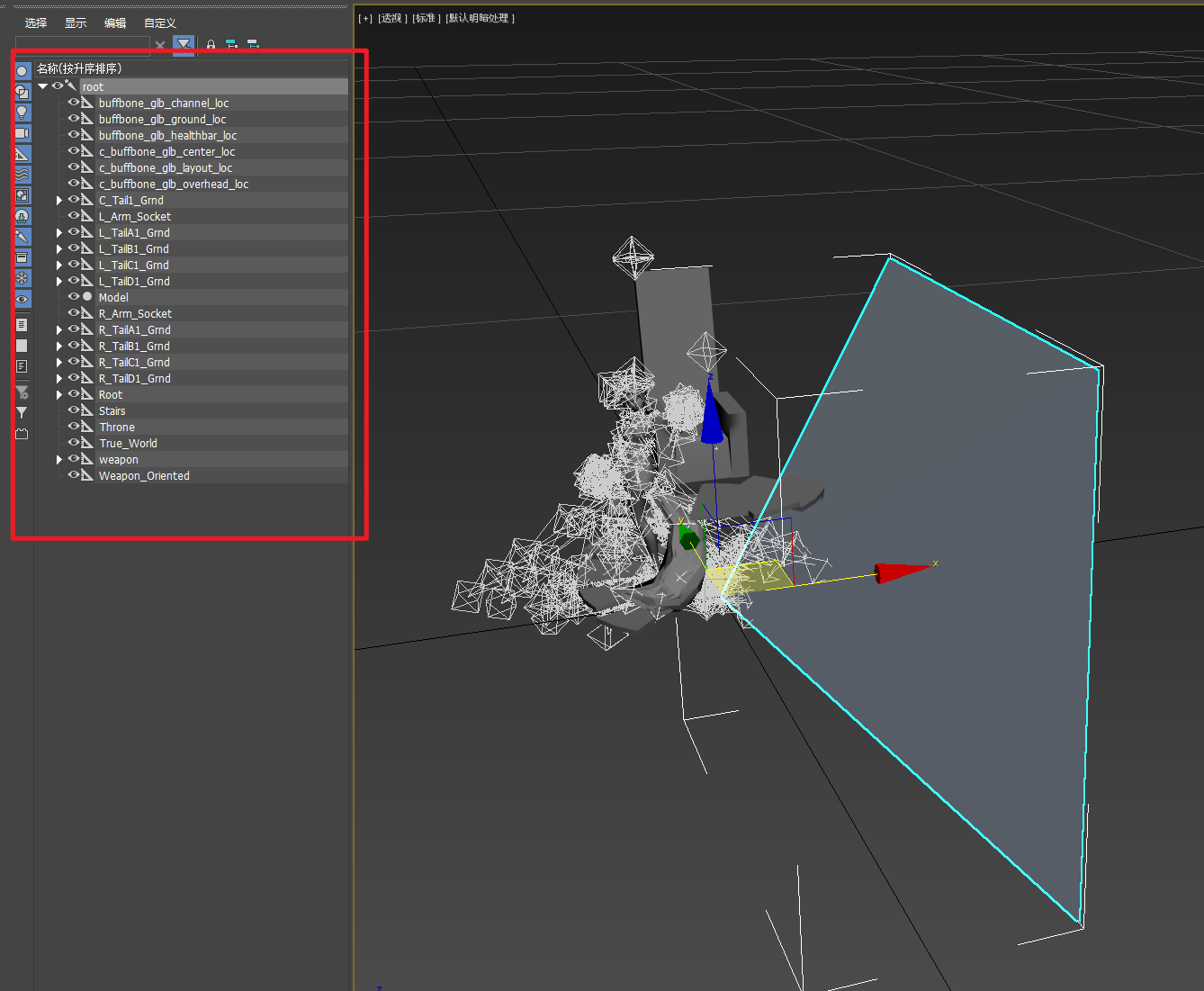Screen dimensions: 1204x991
Task: Toggle the Display Helpers filter icon
Action: click(x=22, y=154)
